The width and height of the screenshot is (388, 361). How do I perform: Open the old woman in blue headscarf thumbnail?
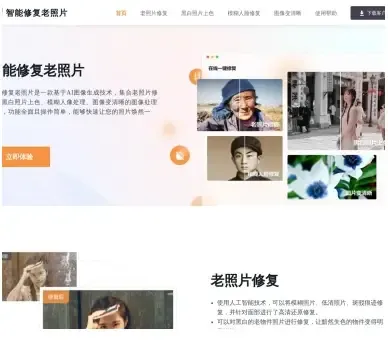[x=240, y=105]
